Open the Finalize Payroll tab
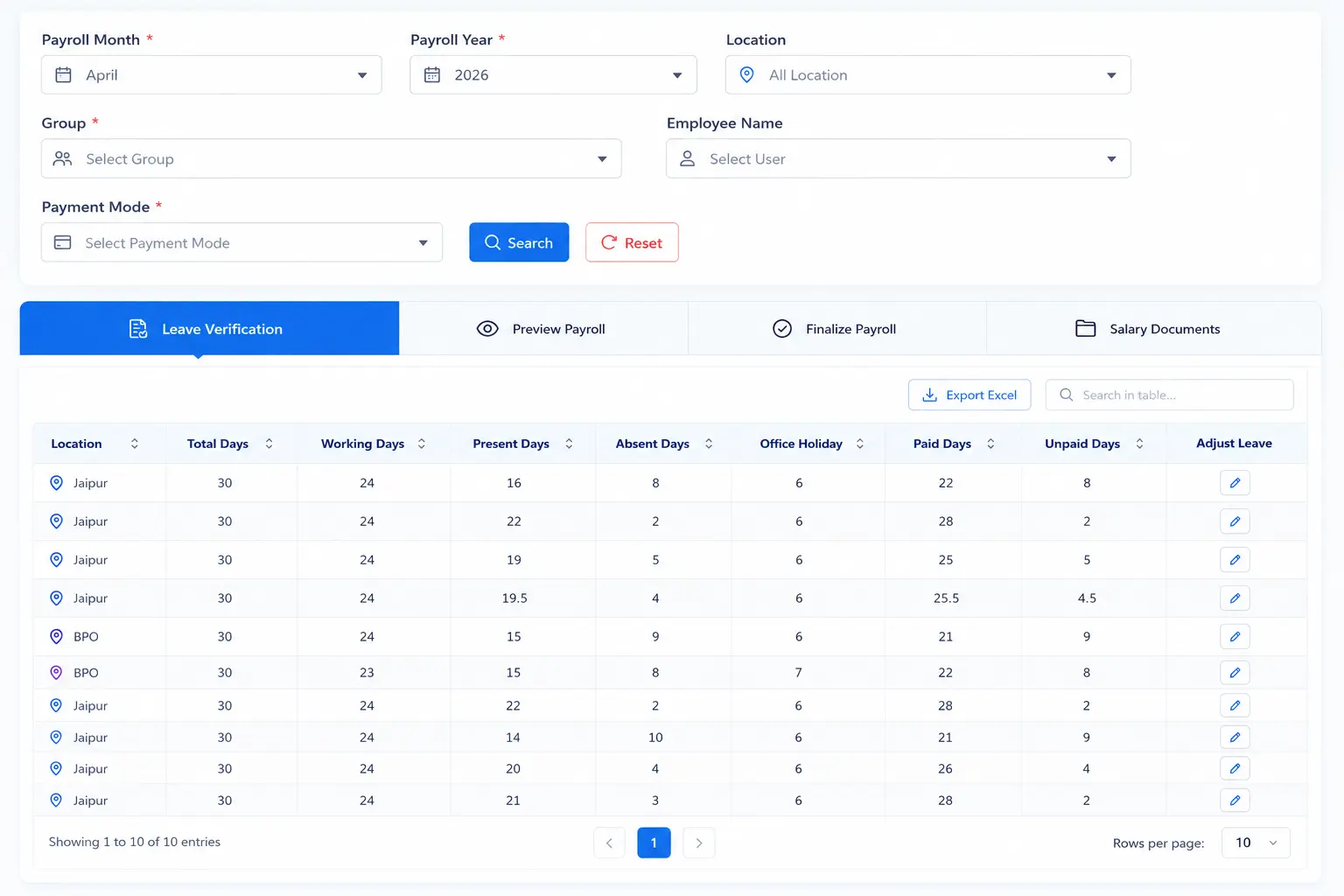The width and height of the screenshot is (1344, 896). pos(836,329)
